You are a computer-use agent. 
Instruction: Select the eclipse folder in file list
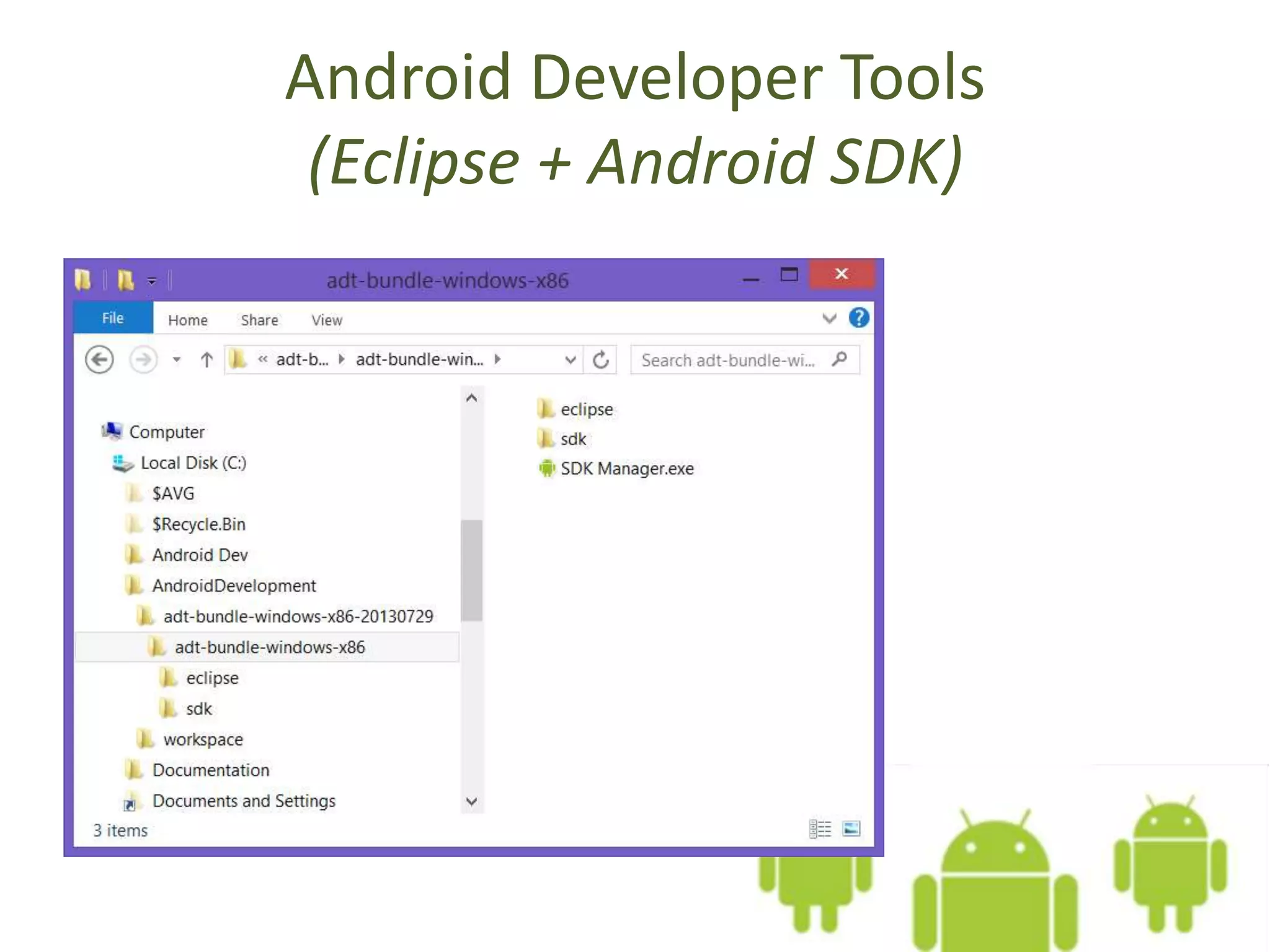pos(575,409)
